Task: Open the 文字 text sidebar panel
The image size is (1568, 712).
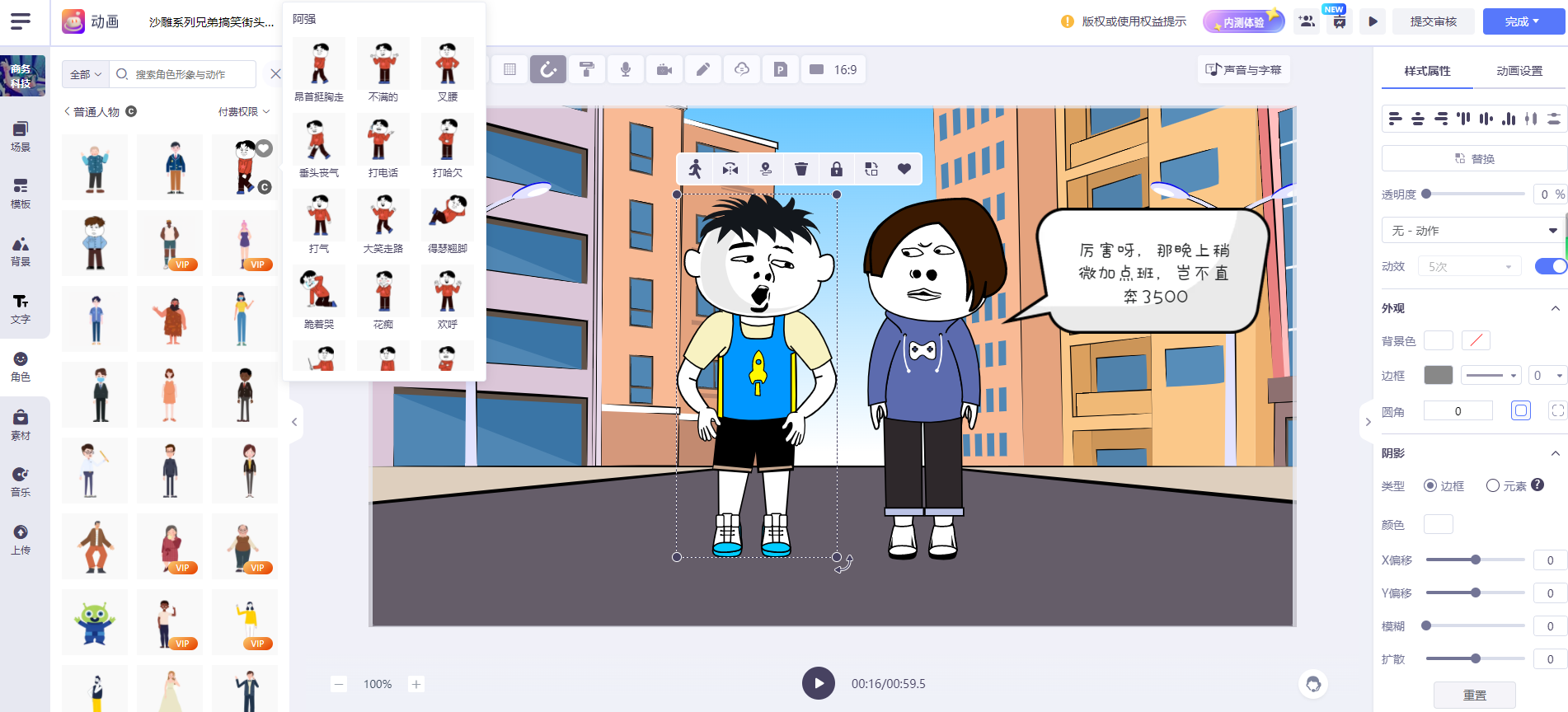Action: pos(21,309)
